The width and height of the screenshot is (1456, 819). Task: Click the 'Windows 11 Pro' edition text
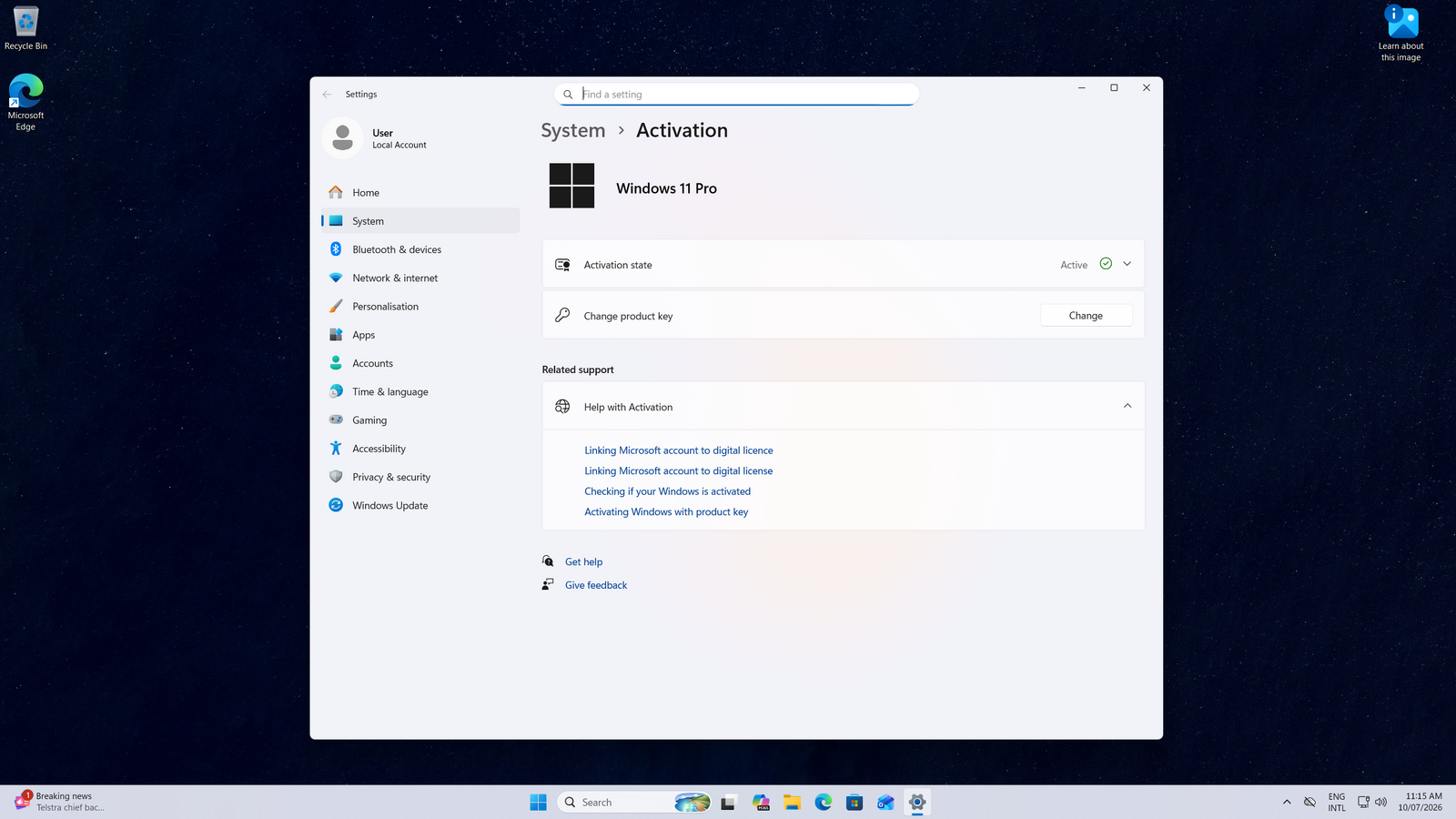pos(666,188)
